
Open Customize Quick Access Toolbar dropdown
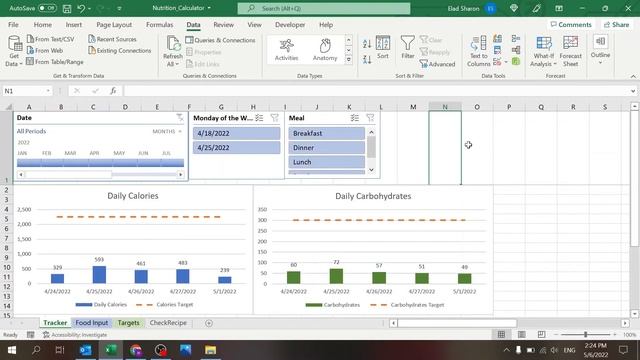click(119, 8)
